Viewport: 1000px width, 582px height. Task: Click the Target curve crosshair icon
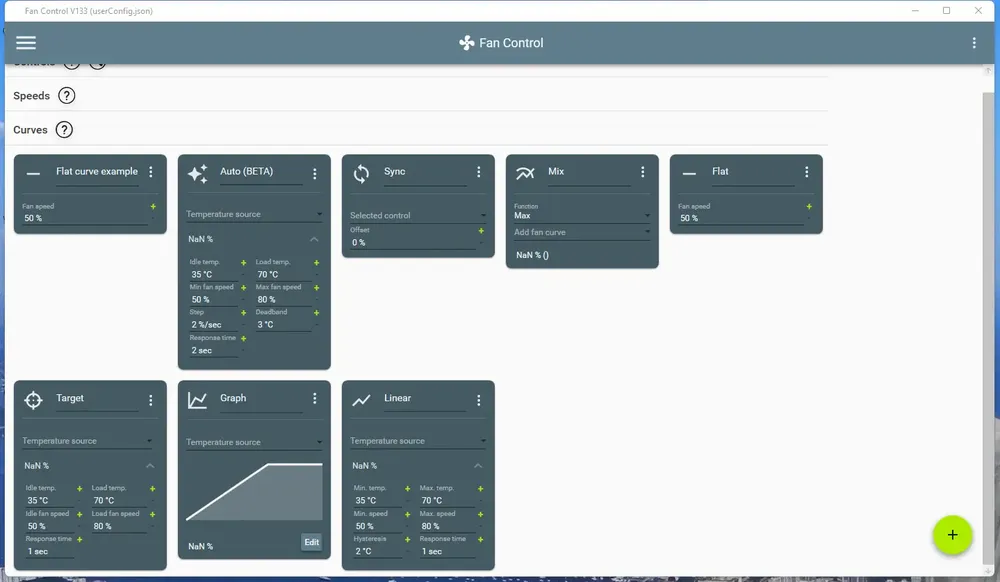click(33, 400)
